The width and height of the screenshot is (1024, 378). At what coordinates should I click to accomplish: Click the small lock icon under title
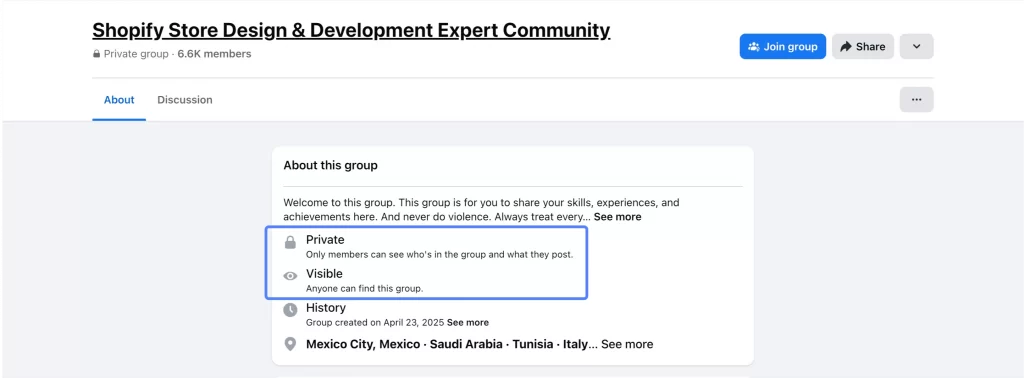tap(97, 54)
